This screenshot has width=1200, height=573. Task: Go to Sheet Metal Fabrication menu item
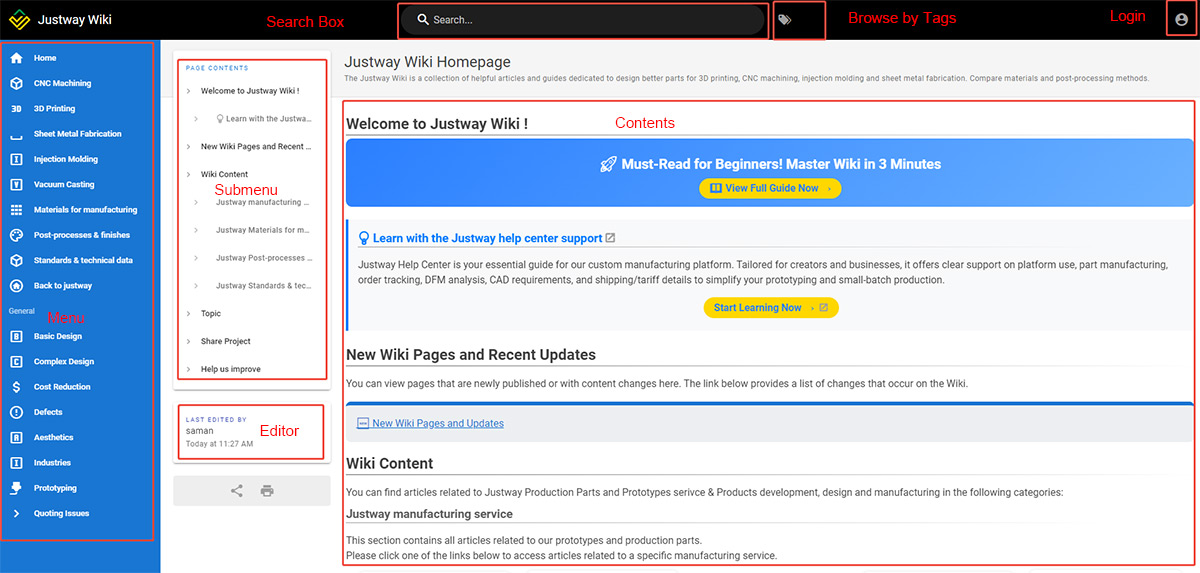pyautogui.click(x=80, y=134)
